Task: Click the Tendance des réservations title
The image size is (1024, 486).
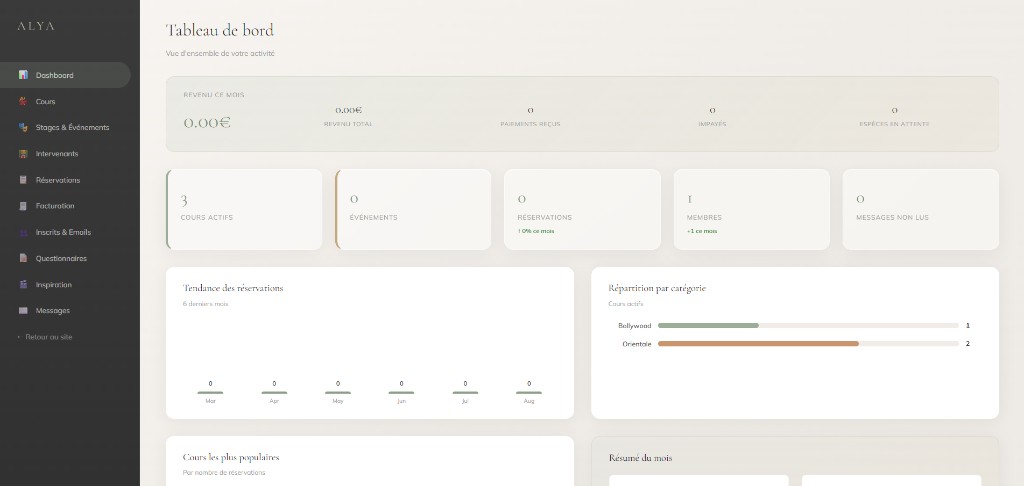Action: 233,288
